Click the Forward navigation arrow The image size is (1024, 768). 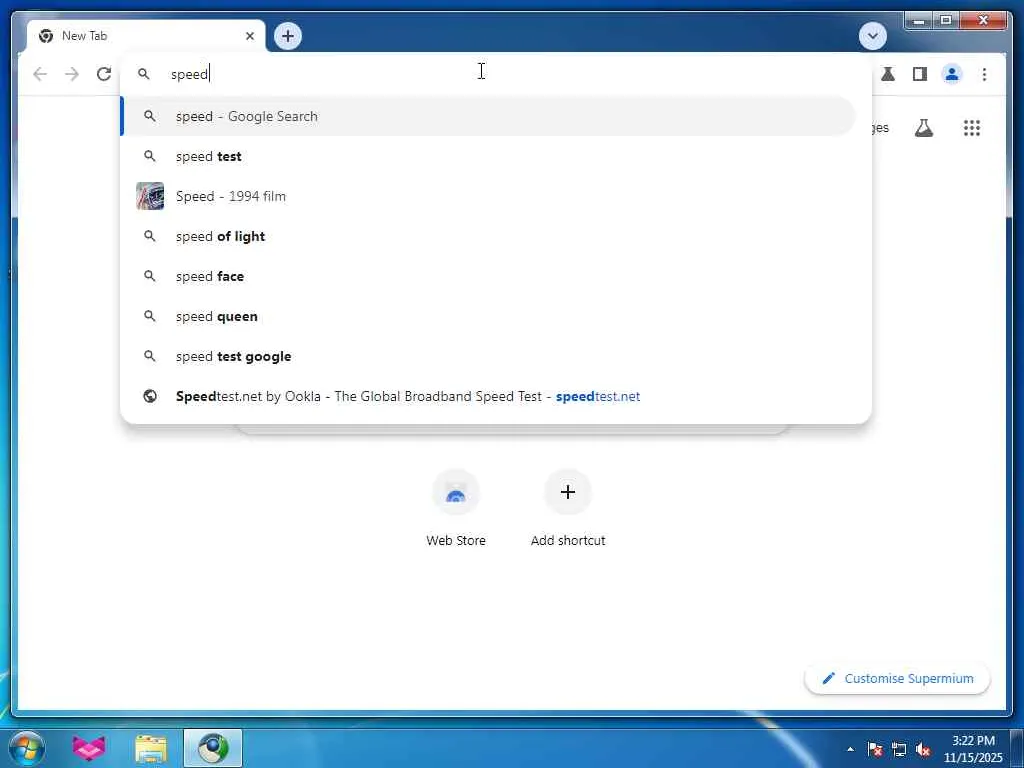point(72,74)
